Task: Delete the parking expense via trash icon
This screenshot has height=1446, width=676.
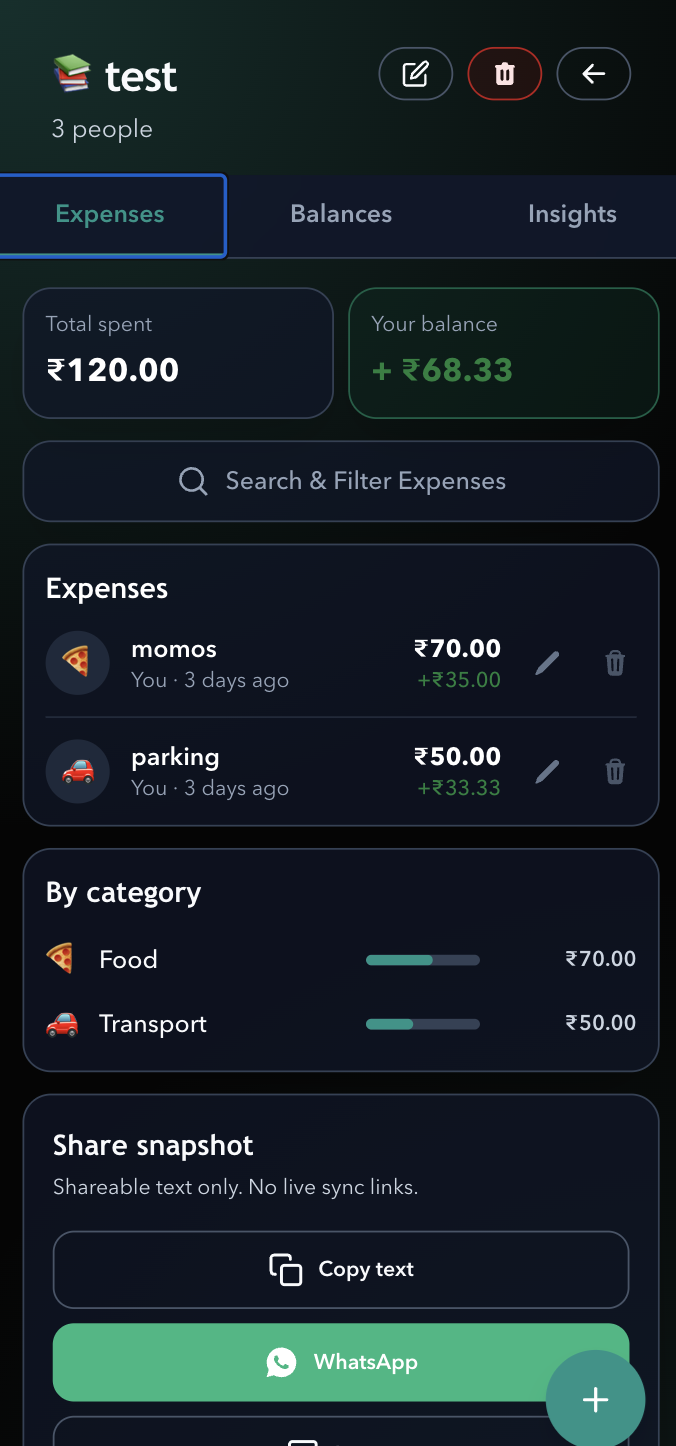Action: pyautogui.click(x=614, y=771)
